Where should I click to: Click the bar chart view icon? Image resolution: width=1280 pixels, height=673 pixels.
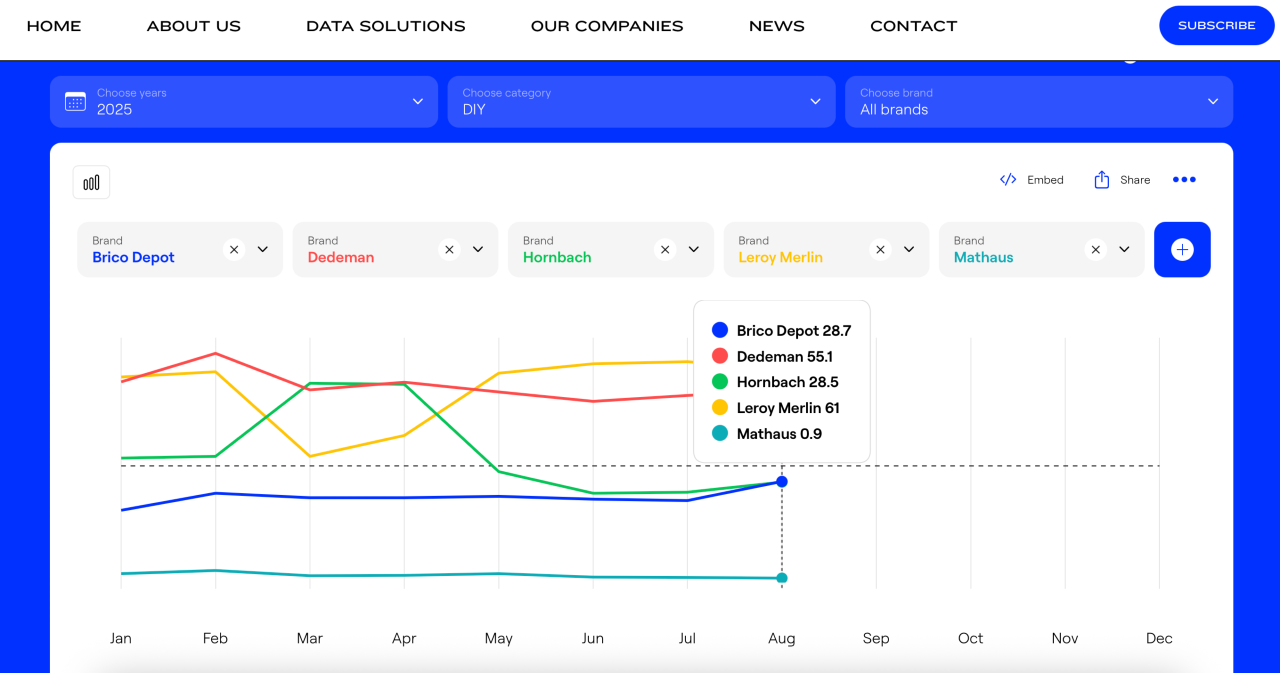tap(91, 182)
